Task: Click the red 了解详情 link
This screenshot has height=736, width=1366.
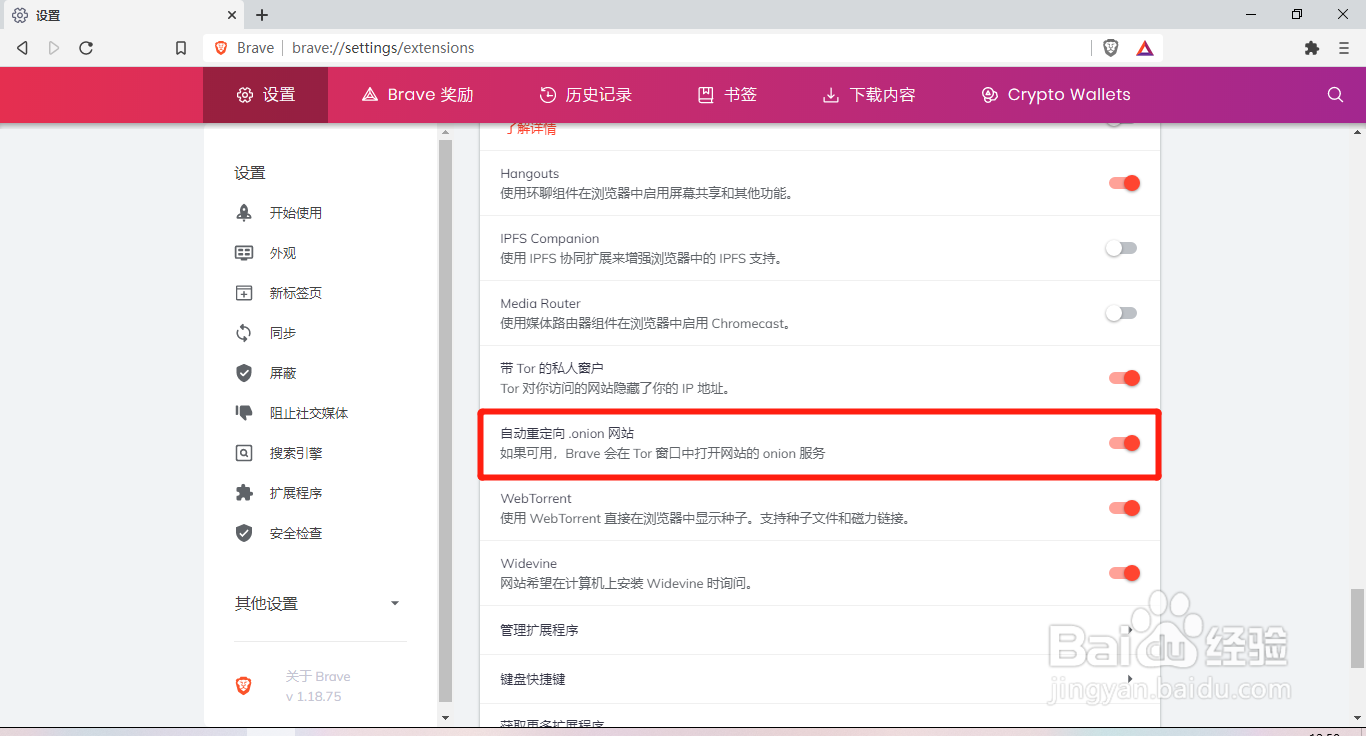Action: (x=529, y=129)
